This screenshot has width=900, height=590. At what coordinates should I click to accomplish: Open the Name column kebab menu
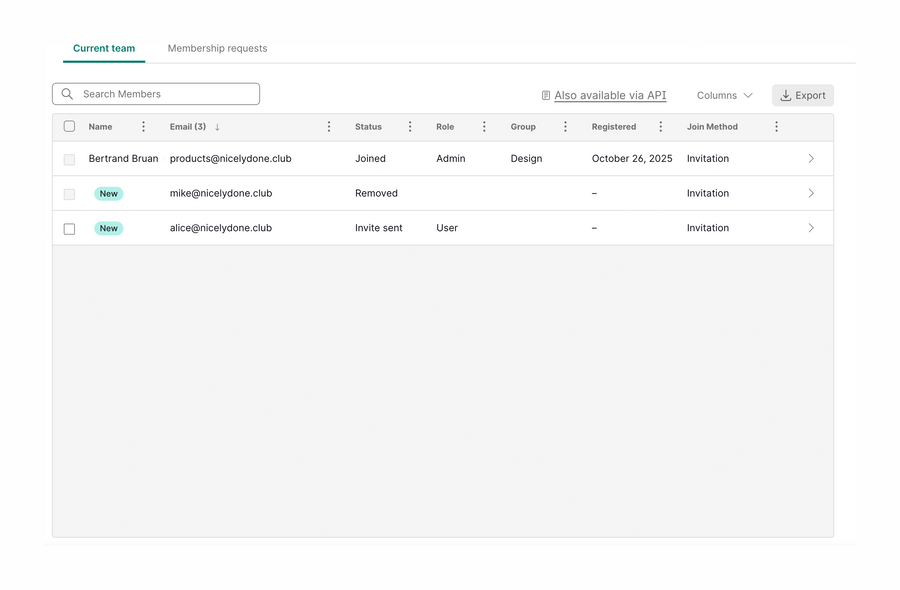[143, 127]
